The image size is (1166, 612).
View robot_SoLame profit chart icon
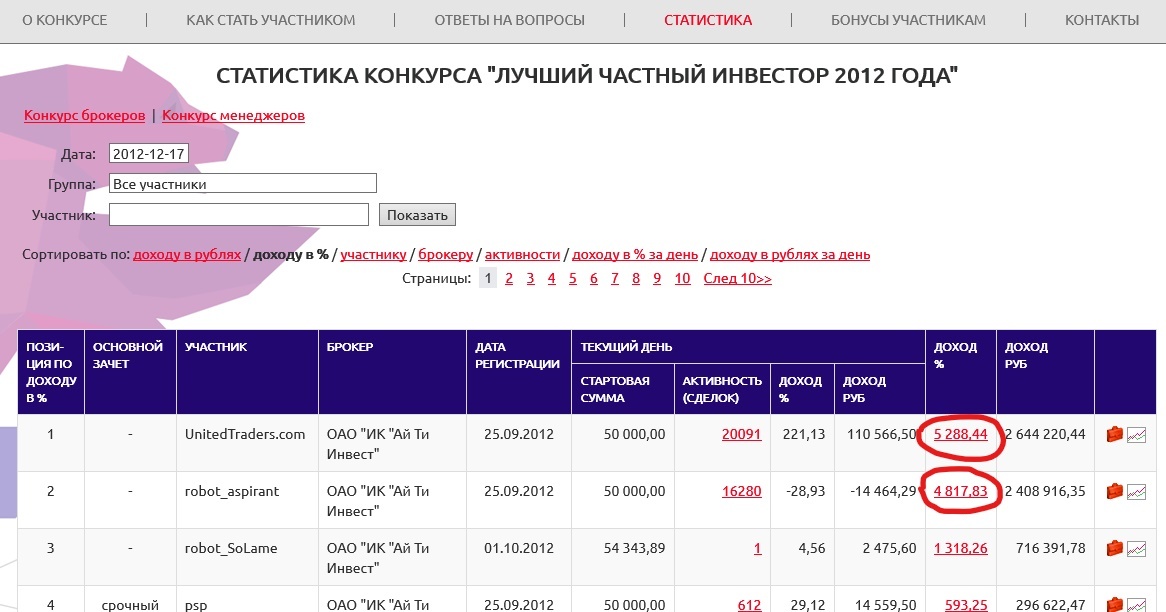click(x=1137, y=547)
